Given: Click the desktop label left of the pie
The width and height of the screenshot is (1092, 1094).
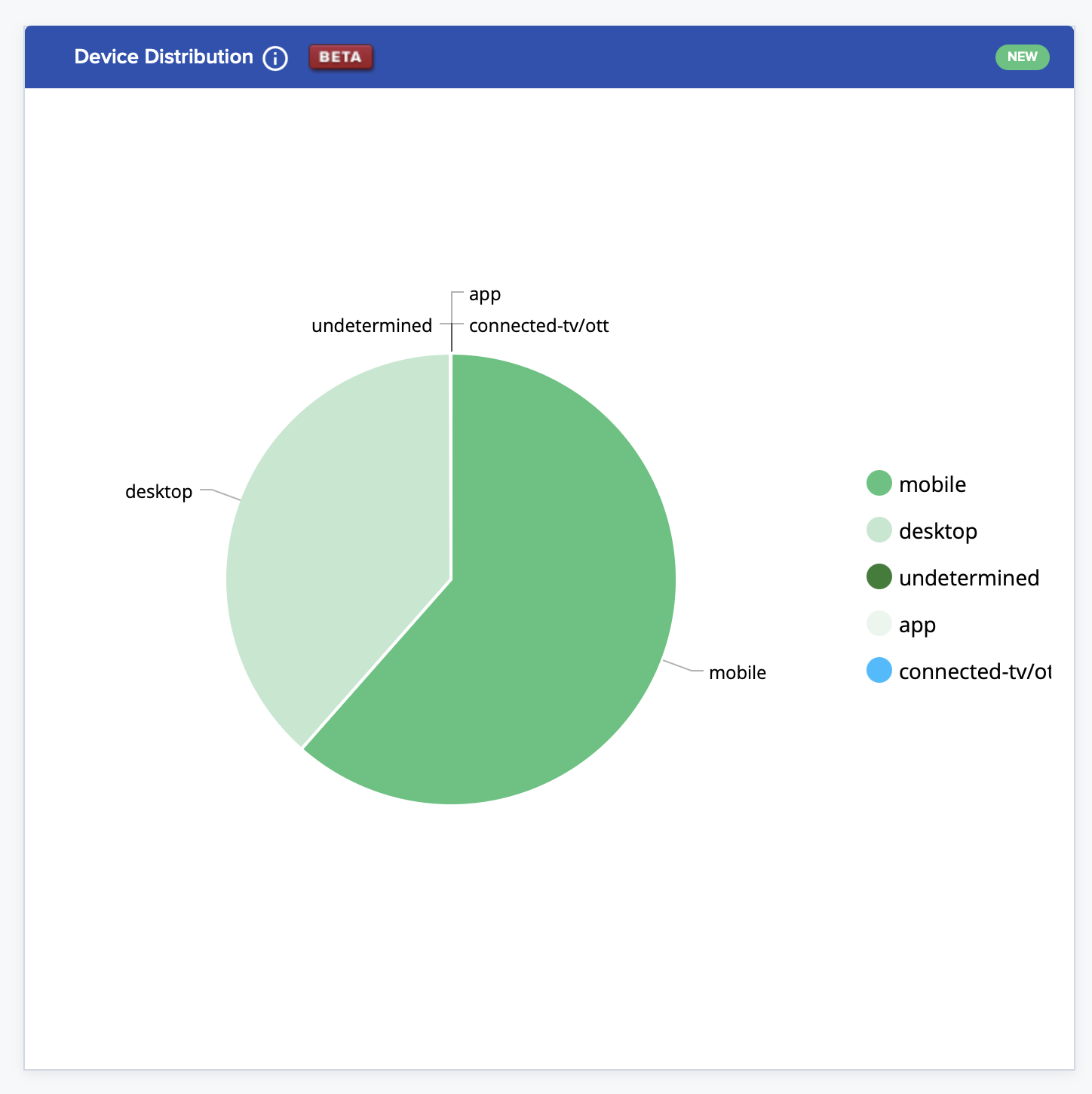Looking at the screenshot, I should [158, 492].
